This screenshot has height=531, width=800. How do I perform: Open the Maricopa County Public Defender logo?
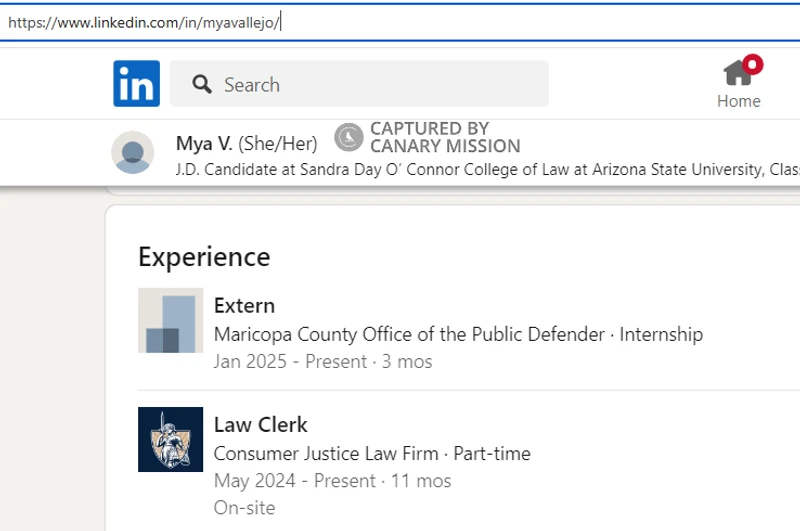(170, 320)
